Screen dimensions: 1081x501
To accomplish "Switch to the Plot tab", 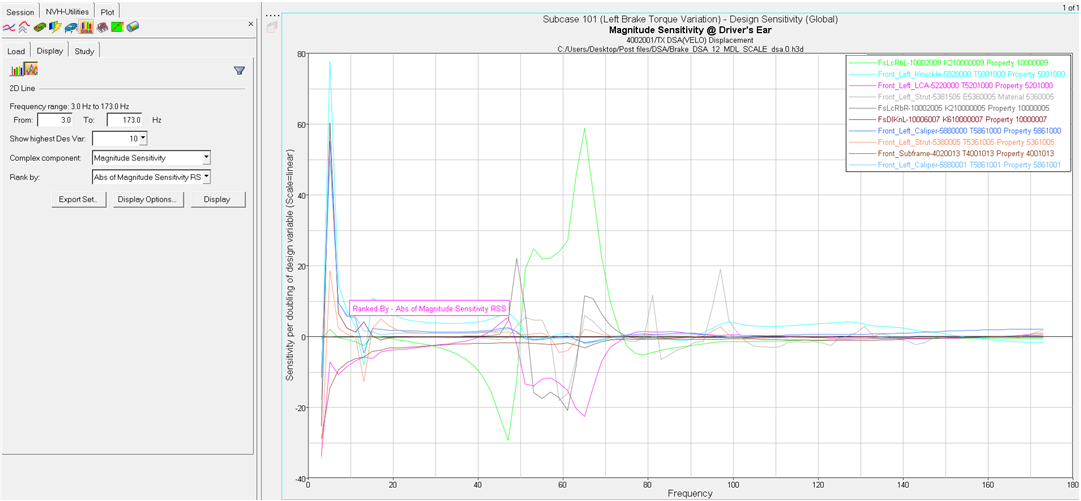I will 108,12.
